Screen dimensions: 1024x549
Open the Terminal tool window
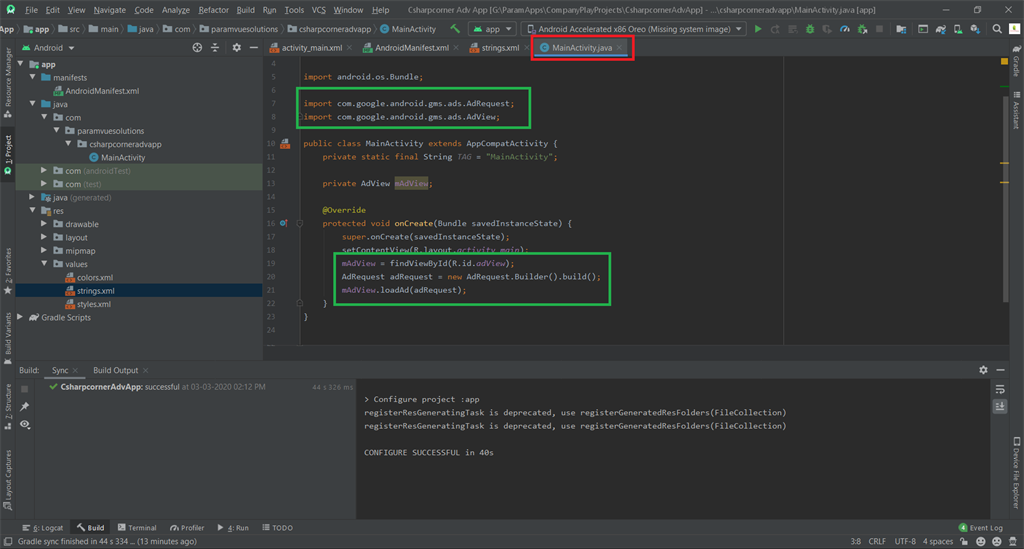click(137, 527)
